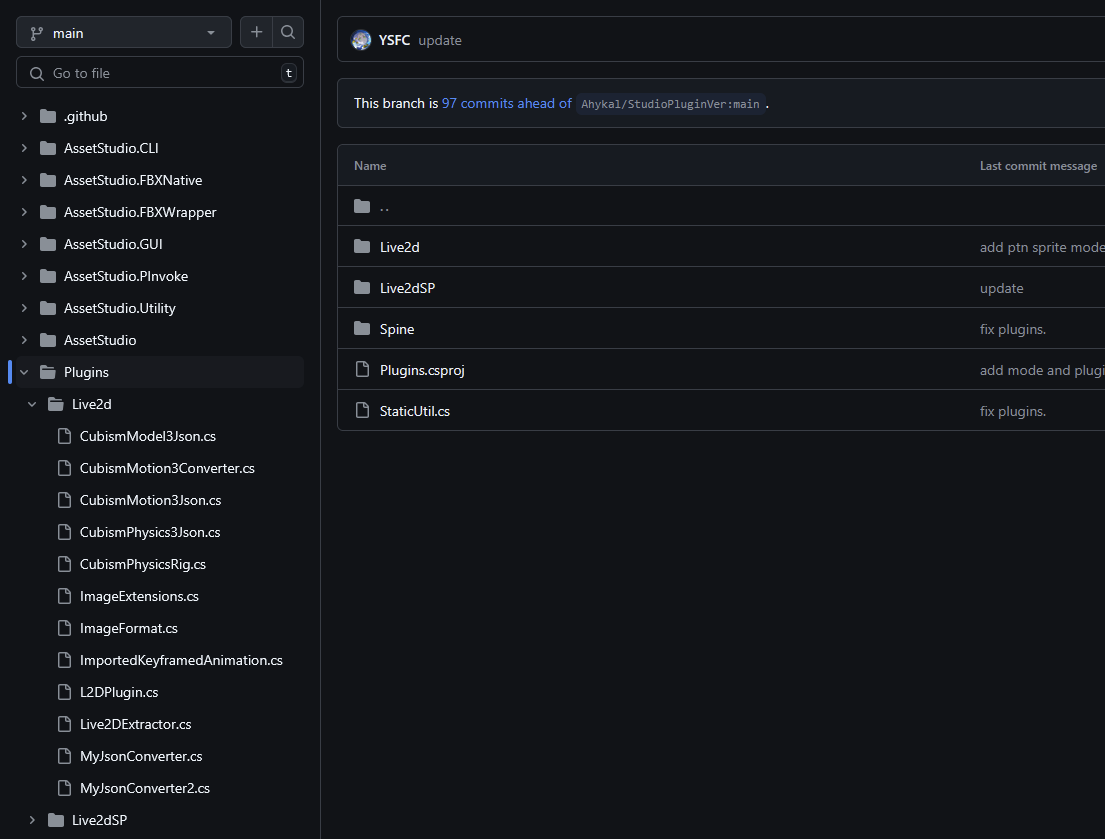Expand the AssetStudio folder chevron

point(25,340)
